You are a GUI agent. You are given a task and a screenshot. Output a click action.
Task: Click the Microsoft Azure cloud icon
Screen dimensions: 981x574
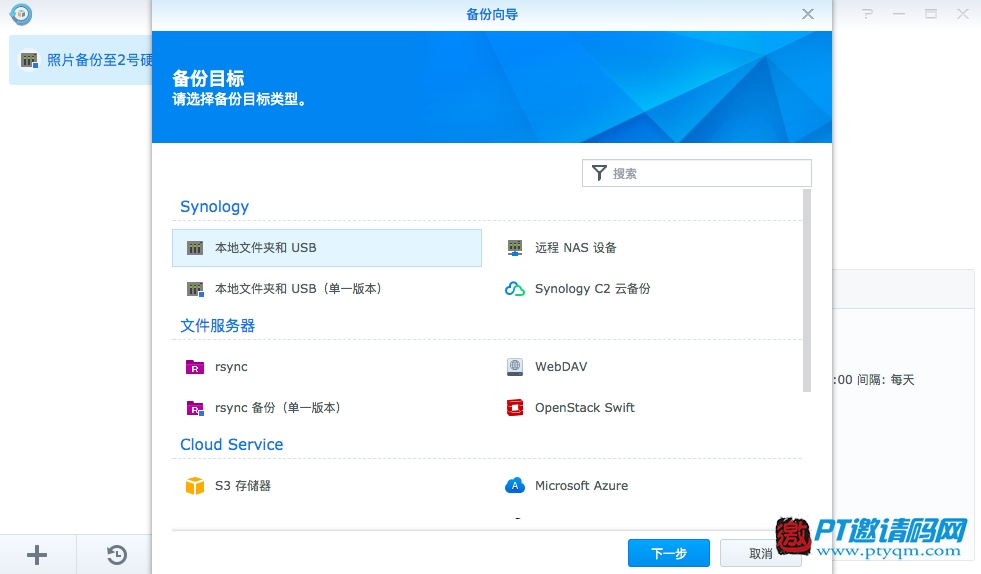515,486
